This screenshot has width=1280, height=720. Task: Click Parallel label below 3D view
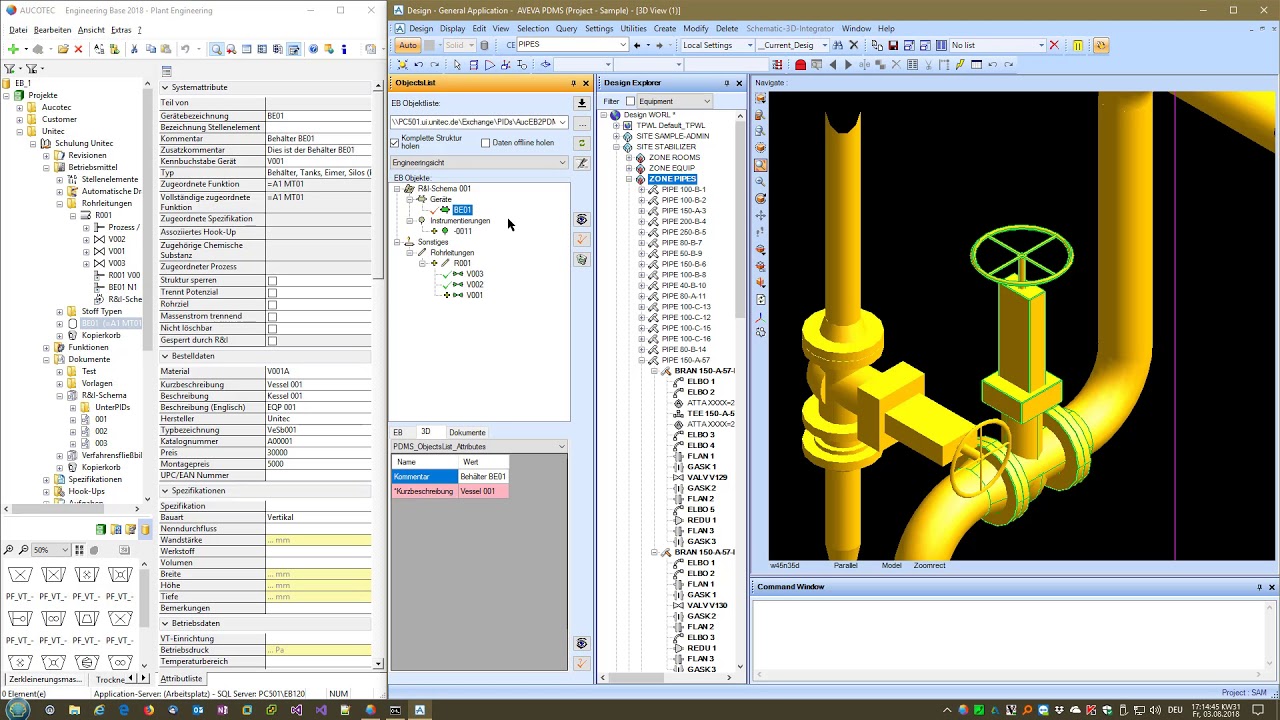(846, 566)
